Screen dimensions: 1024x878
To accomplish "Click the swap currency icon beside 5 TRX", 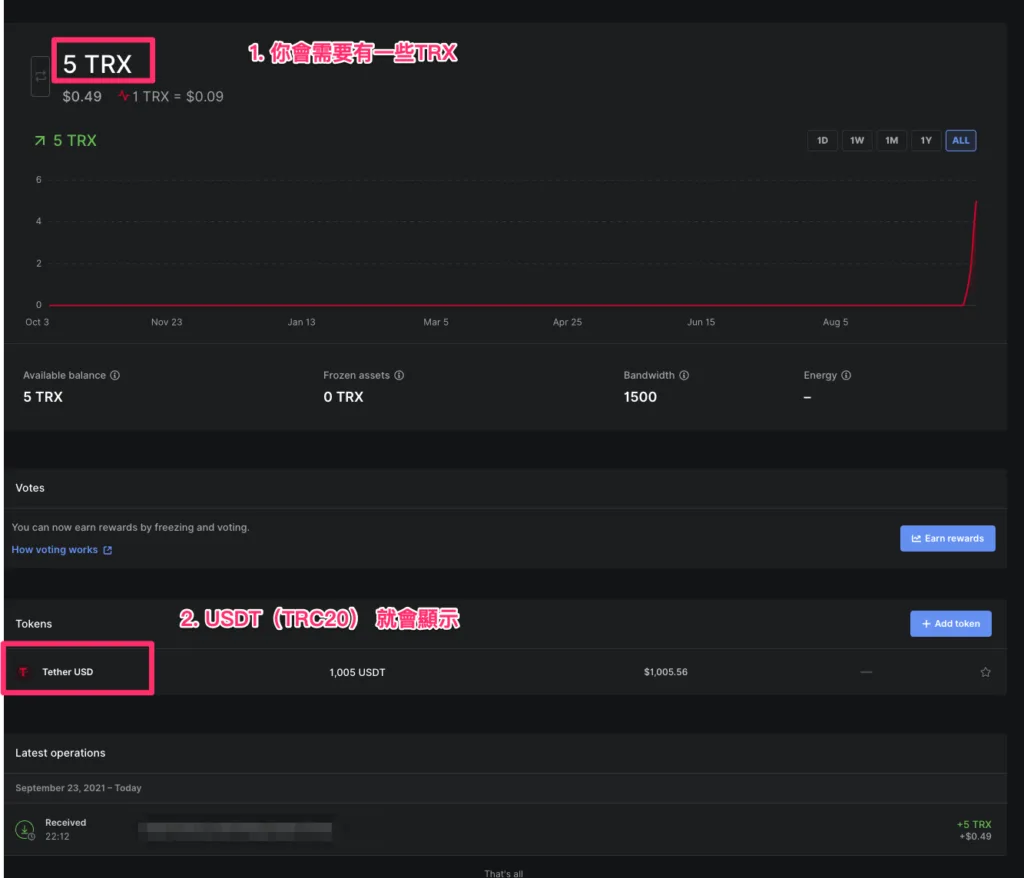I will [40, 77].
